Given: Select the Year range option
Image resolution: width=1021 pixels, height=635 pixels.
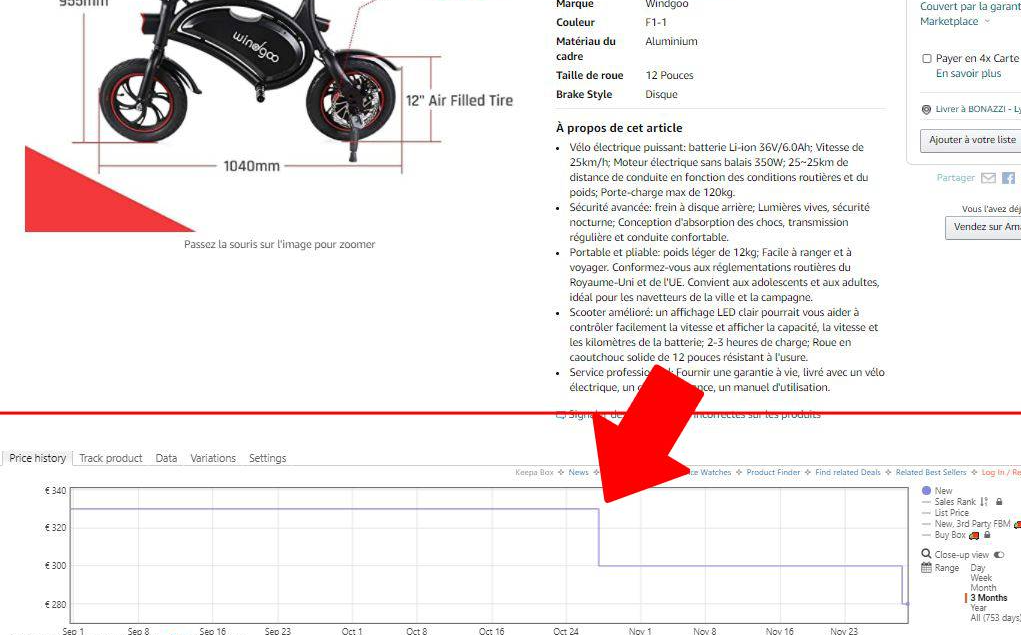Looking at the screenshot, I should point(978,608).
